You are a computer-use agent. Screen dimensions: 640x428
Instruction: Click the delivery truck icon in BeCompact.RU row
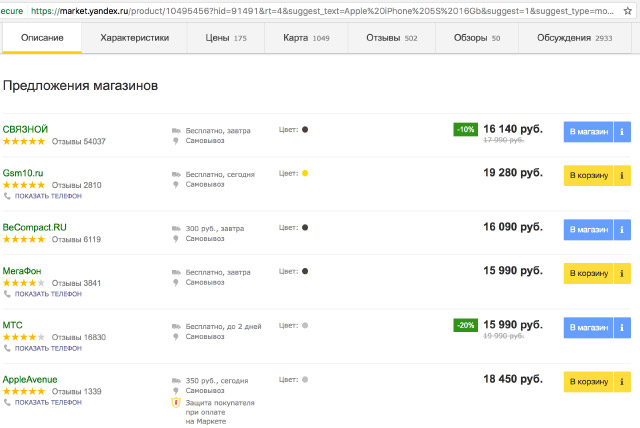coord(176,228)
